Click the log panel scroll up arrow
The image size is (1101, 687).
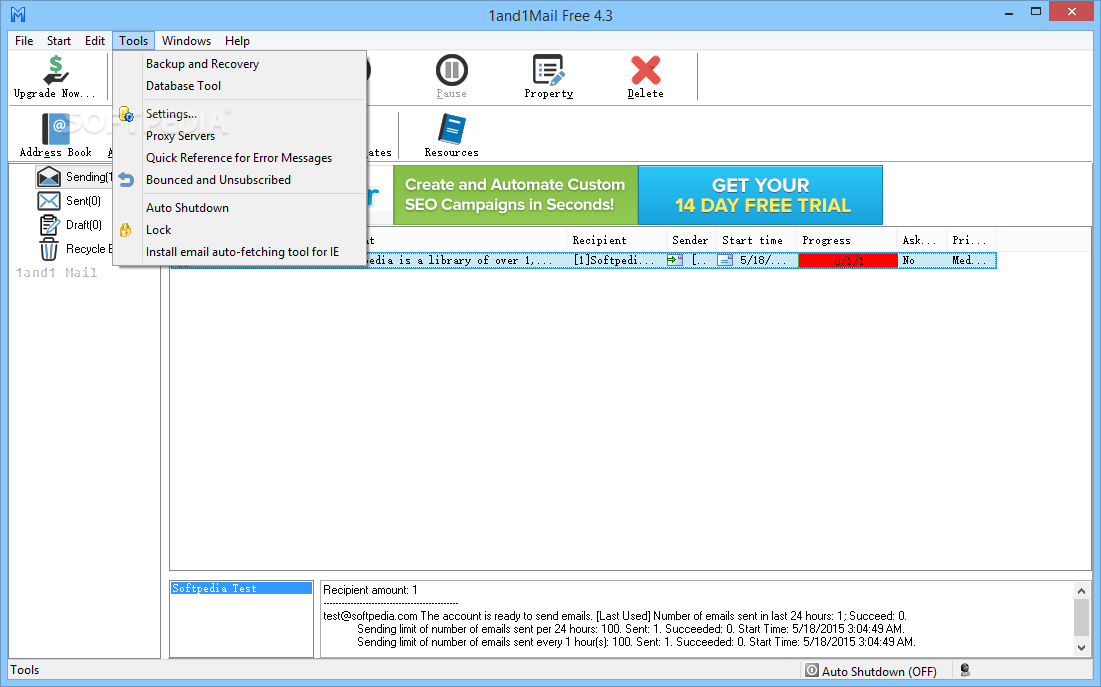tap(1081, 591)
